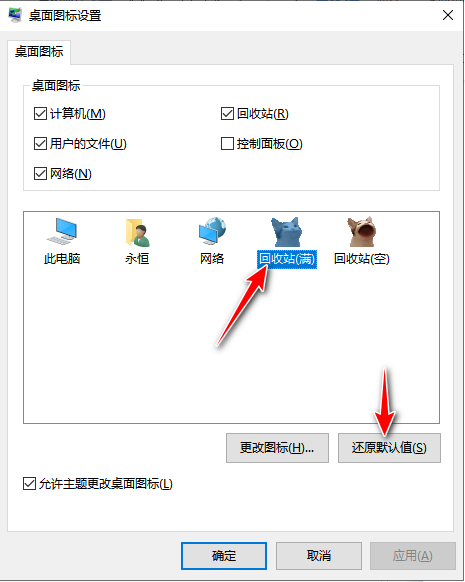Screen dimensions: 465x582
Task: Enable the 控制面板(O) checkbox
Action: point(227,144)
